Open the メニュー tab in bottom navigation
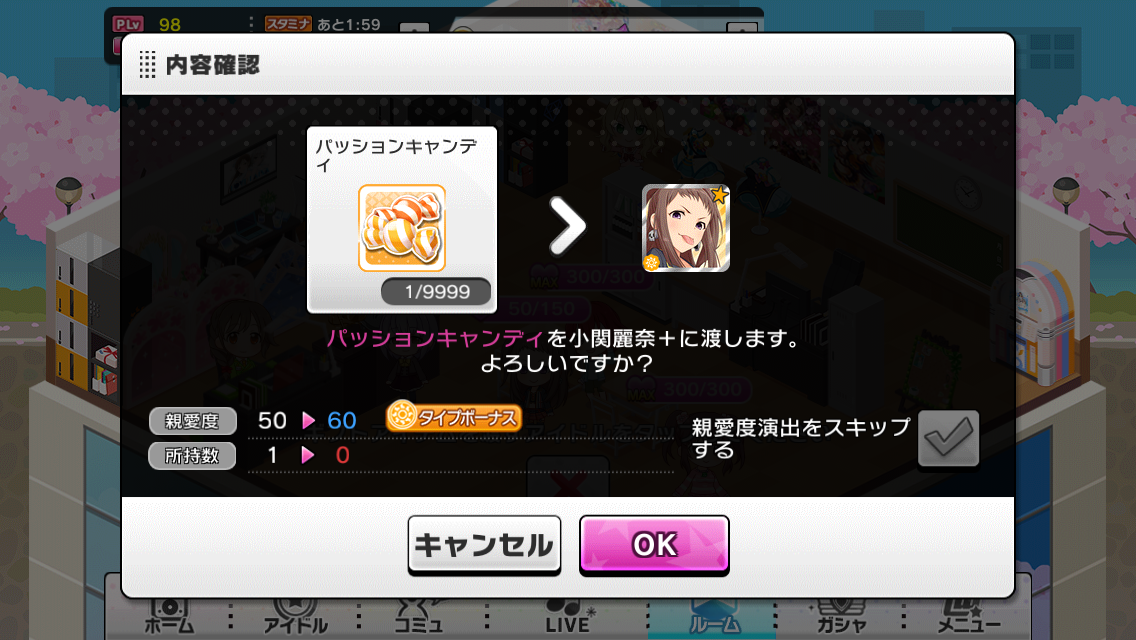The image size is (1136, 640). click(x=969, y=618)
